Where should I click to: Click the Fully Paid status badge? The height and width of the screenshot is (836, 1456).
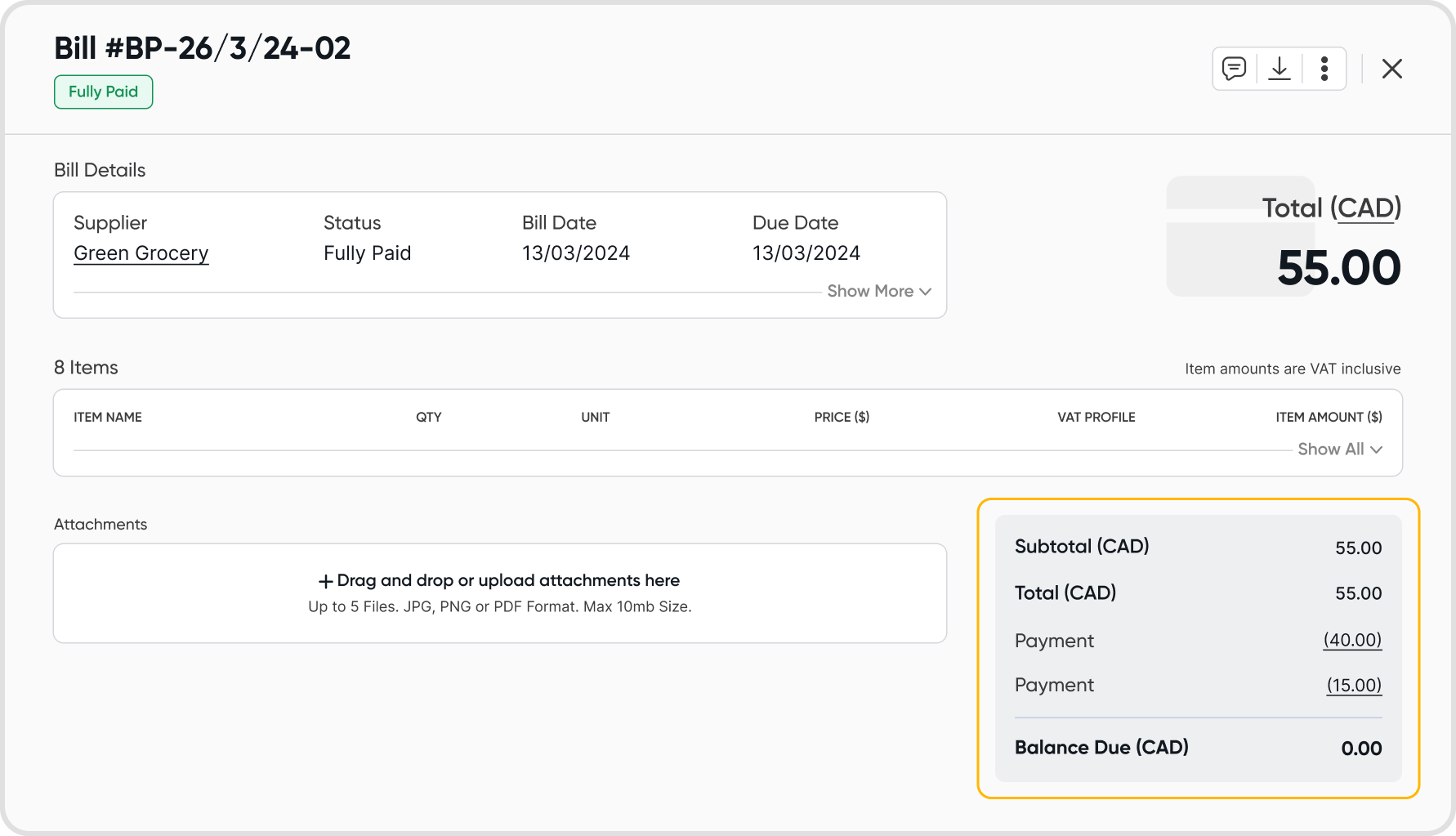pyautogui.click(x=104, y=92)
